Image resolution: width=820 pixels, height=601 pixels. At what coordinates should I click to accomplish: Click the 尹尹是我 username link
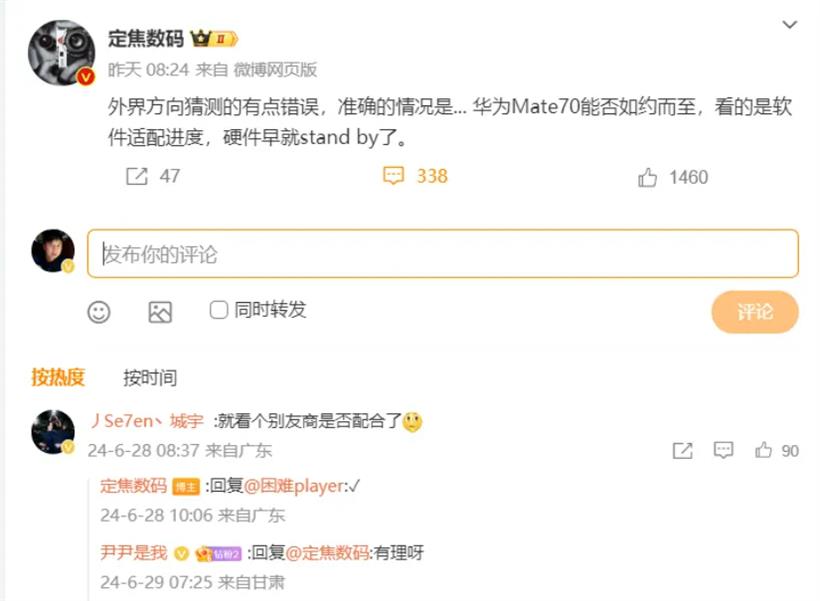coord(134,552)
